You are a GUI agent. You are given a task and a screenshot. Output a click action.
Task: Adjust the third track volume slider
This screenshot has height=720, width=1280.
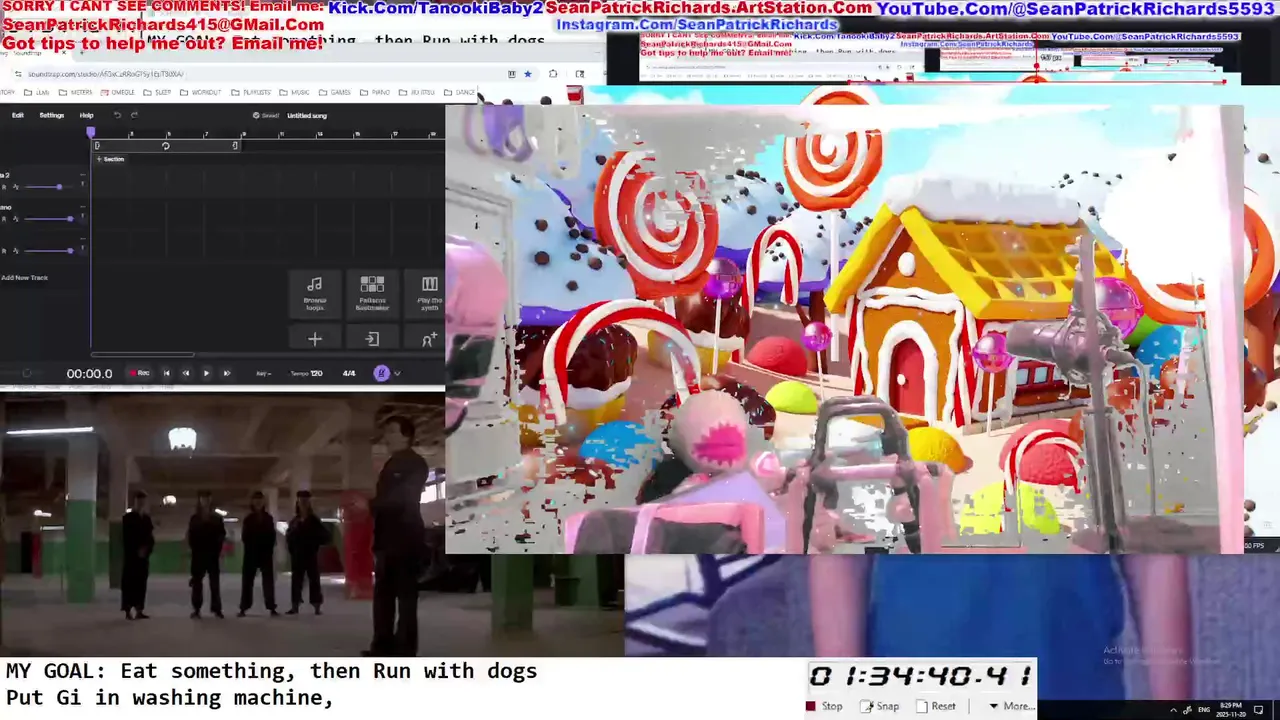[x=50, y=250]
